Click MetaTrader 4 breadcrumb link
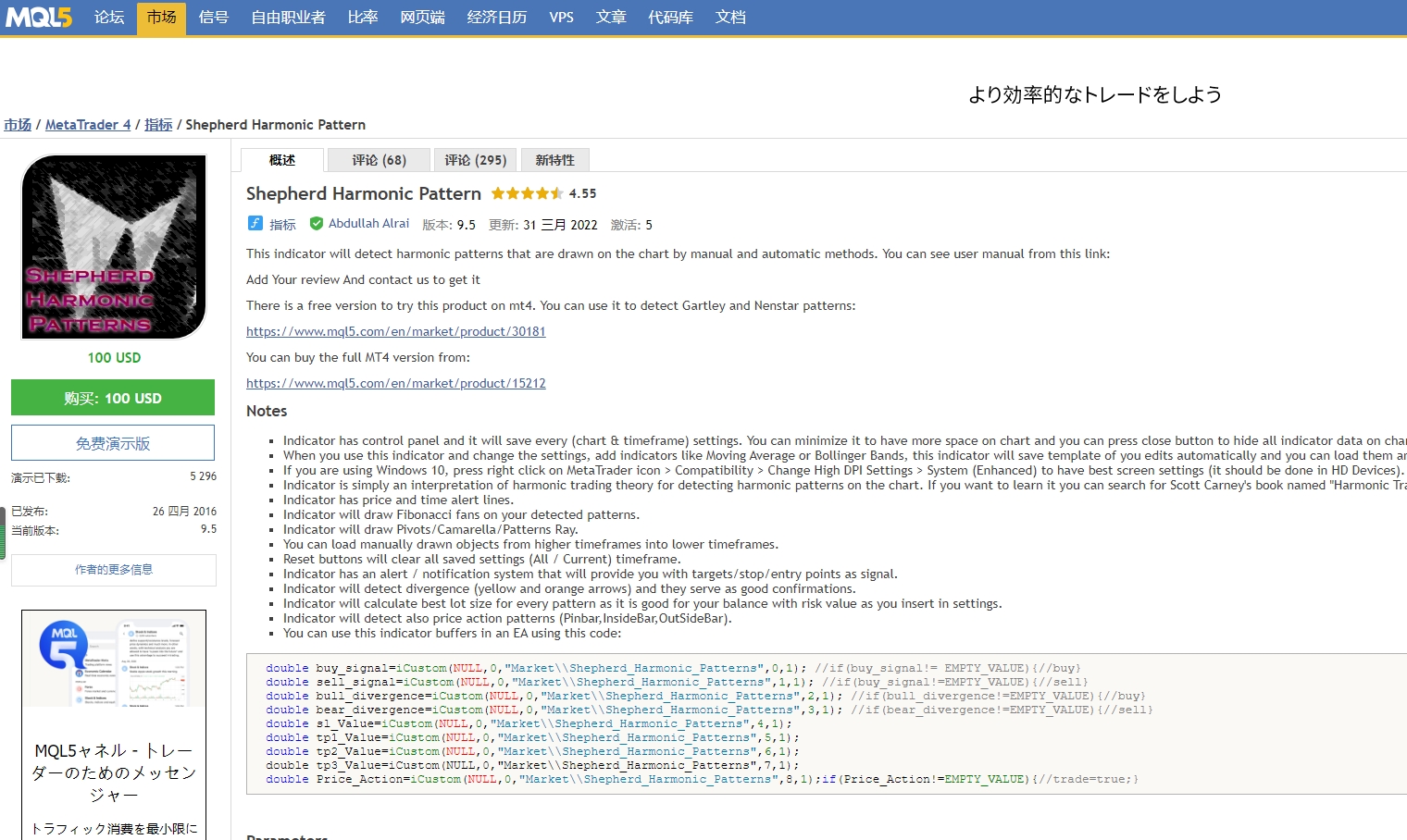The width and height of the screenshot is (1407, 840). pos(88,125)
